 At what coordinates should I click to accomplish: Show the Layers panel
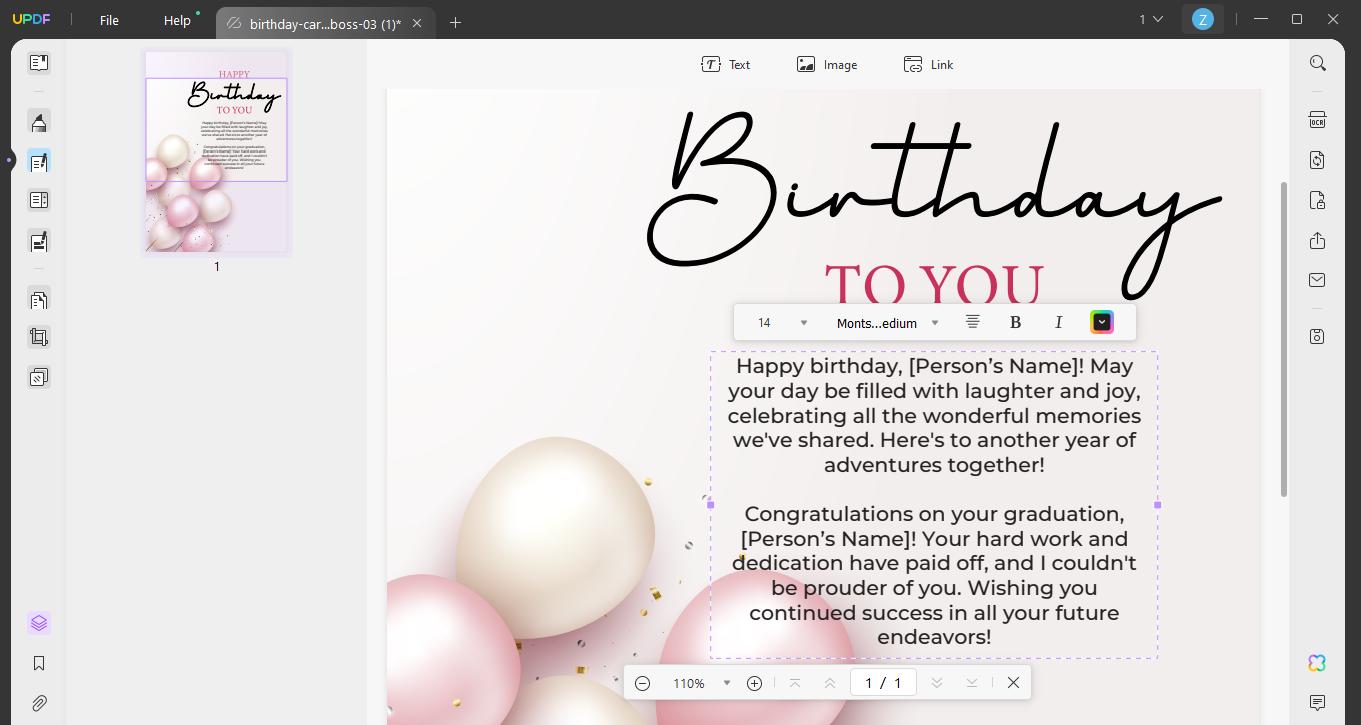(x=39, y=623)
